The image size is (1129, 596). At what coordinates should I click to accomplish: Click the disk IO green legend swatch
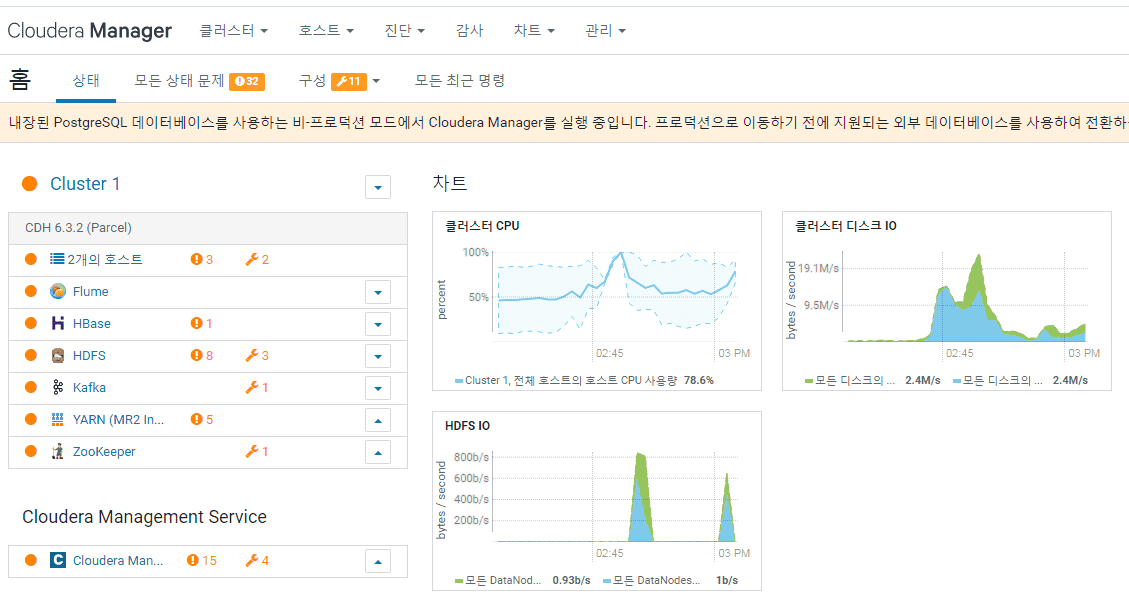coord(809,381)
